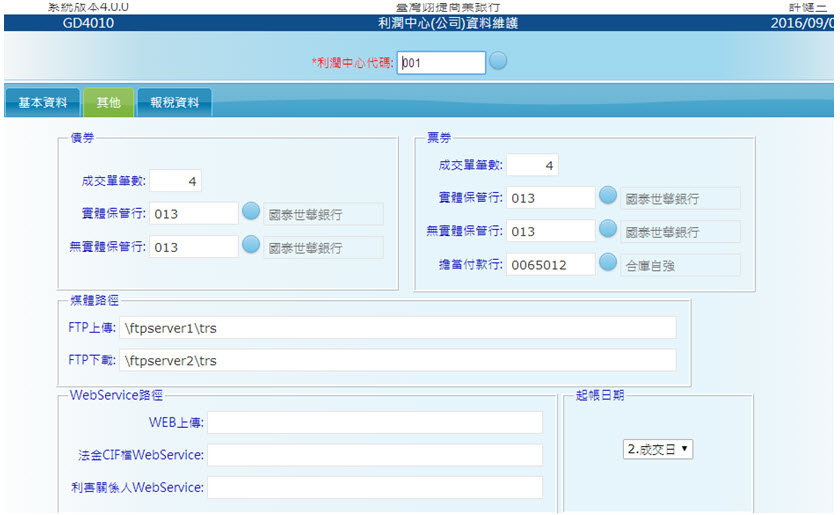Click lookup icon for 債券 無實體保管行
The image size is (840, 515).
251,245
